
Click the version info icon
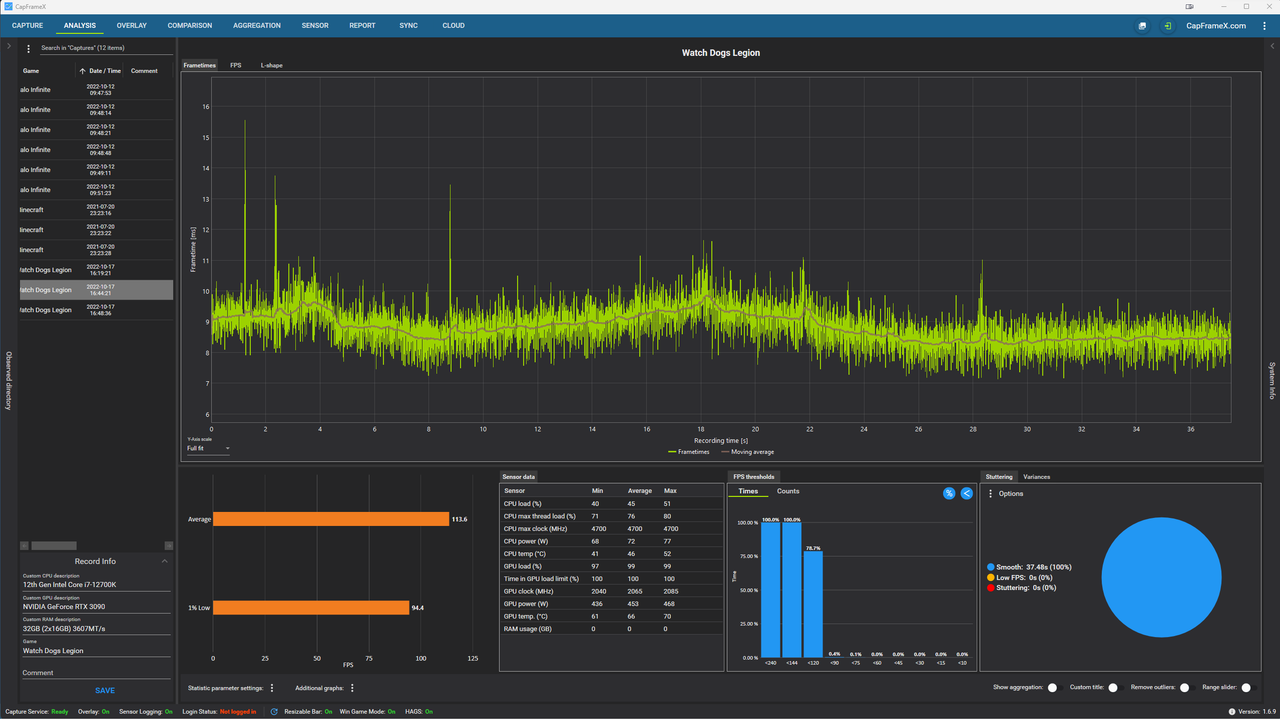1232,712
